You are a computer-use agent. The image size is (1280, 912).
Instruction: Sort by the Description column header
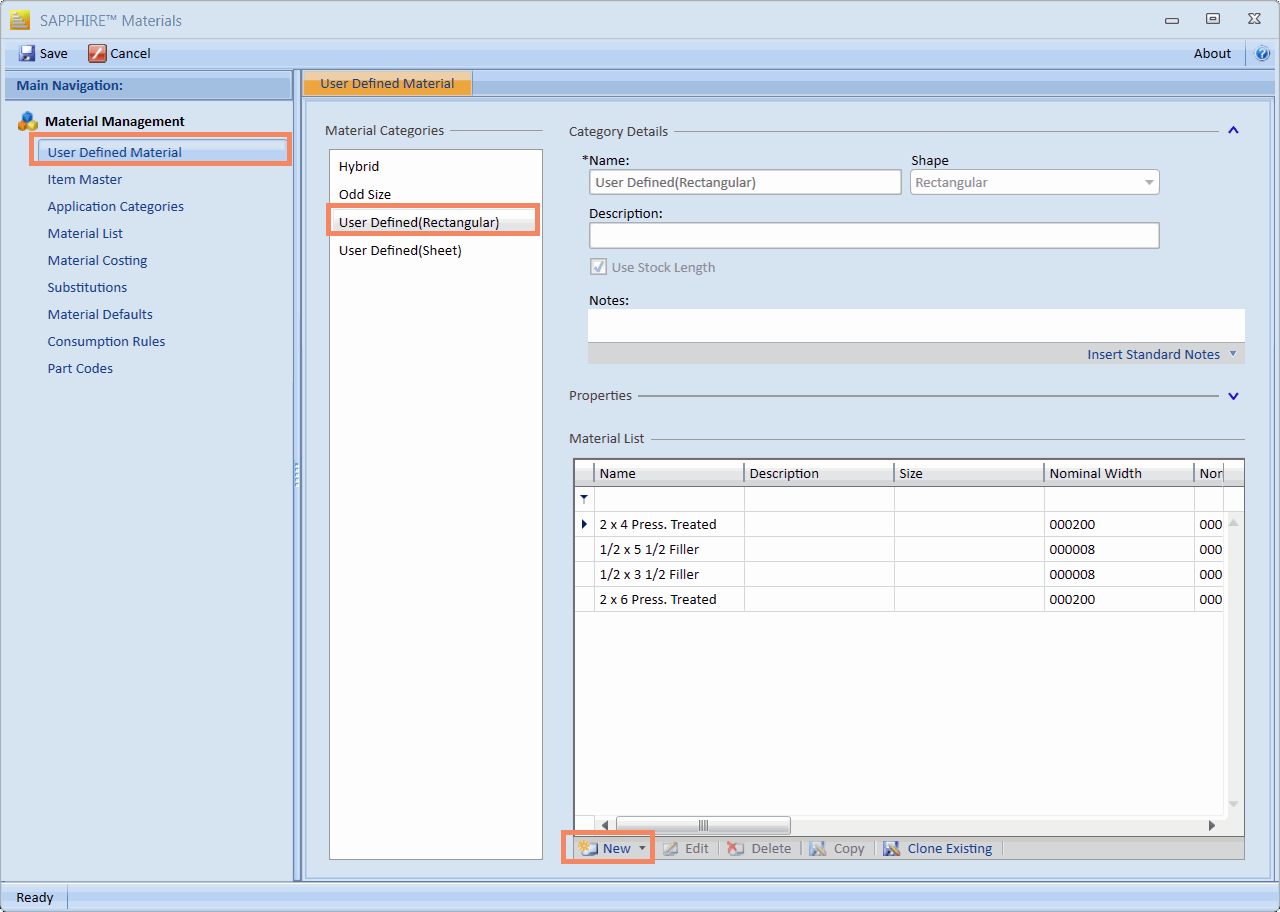click(x=819, y=473)
